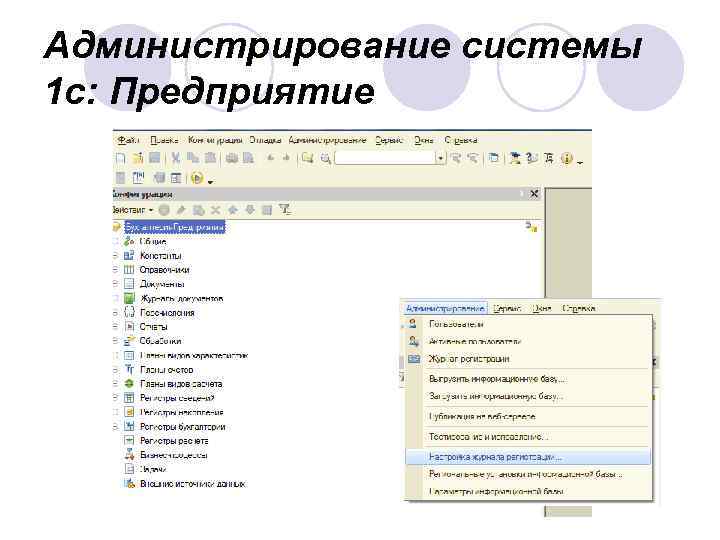Click the green Журналы документов icon
The width and height of the screenshot is (720, 540).
click(x=129, y=298)
